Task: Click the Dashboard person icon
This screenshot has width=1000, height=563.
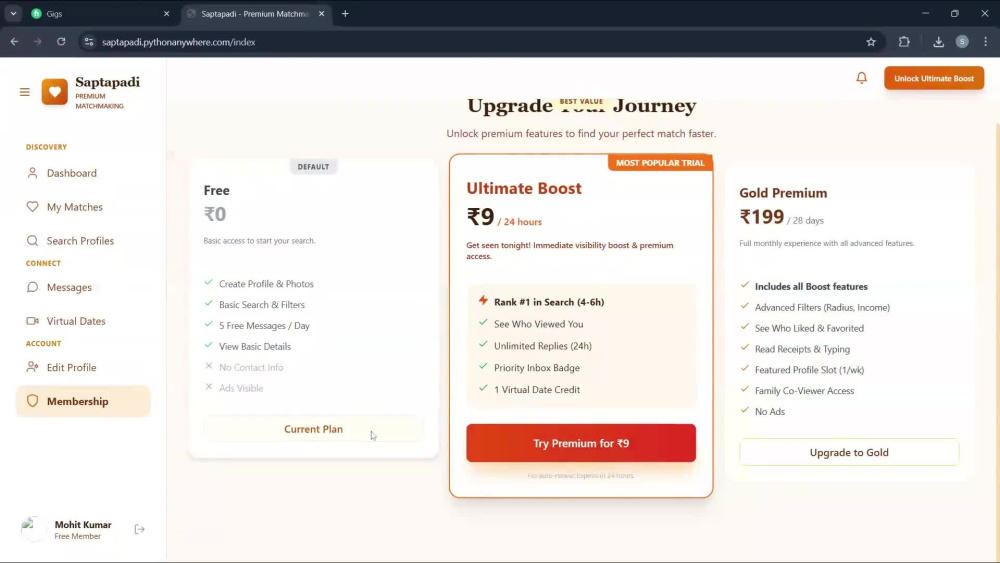Action: 33,173
